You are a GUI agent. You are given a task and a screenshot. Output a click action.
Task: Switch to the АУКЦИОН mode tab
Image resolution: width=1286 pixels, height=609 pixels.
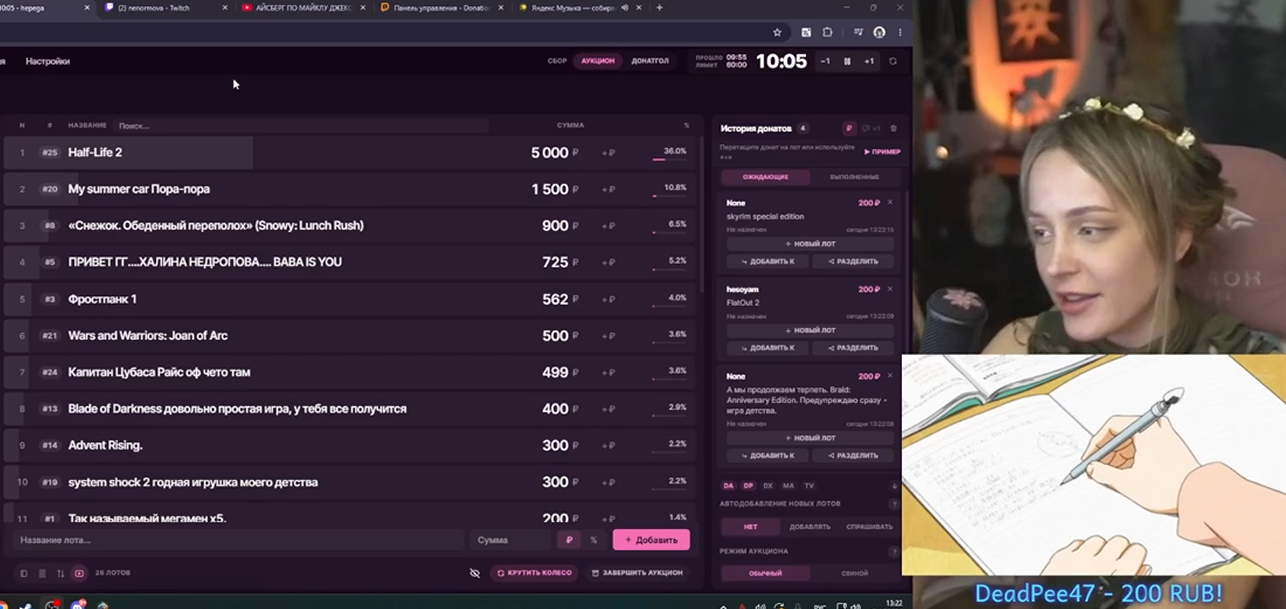click(x=598, y=61)
